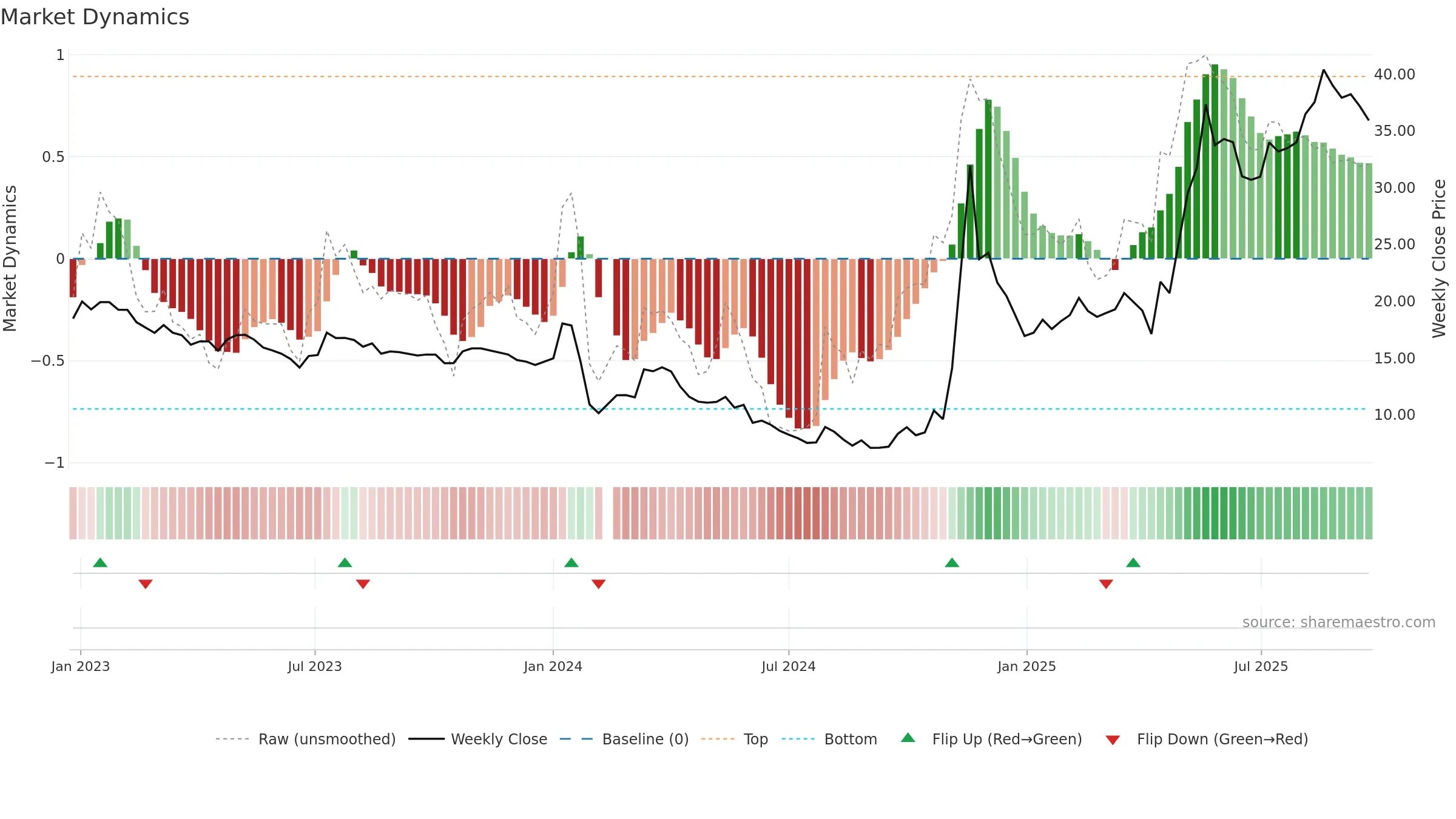The width and height of the screenshot is (1456, 819).
Task: Click the Jul 2025 x-axis label
Action: click(1261, 666)
